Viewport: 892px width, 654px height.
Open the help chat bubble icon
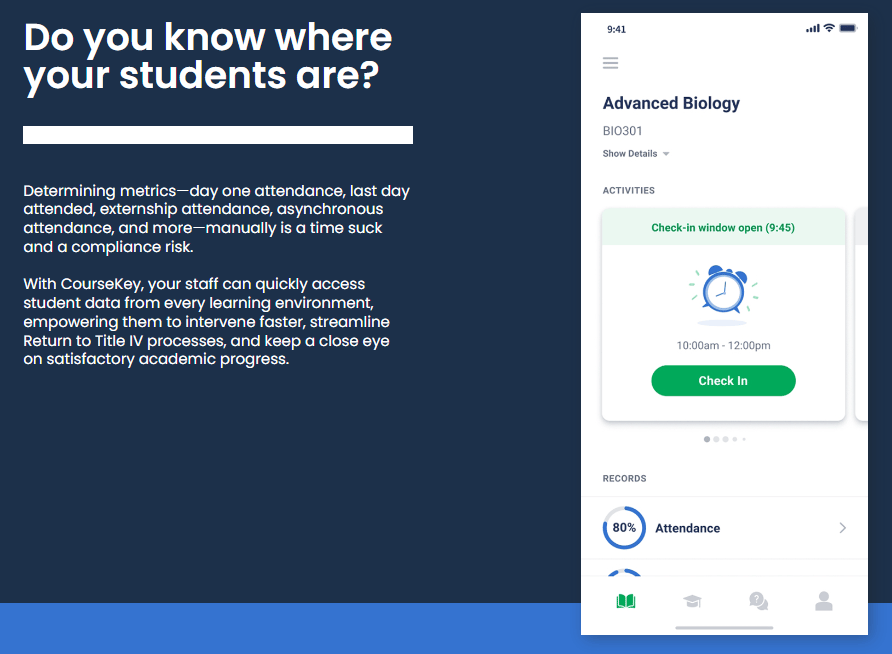[758, 601]
